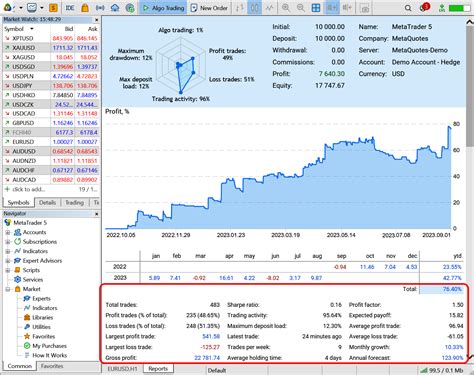Select the GBPUSD row in Market Watch
The width and height of the screenshot is (474, 375).
pyautogui.click(x=51, y=123)
